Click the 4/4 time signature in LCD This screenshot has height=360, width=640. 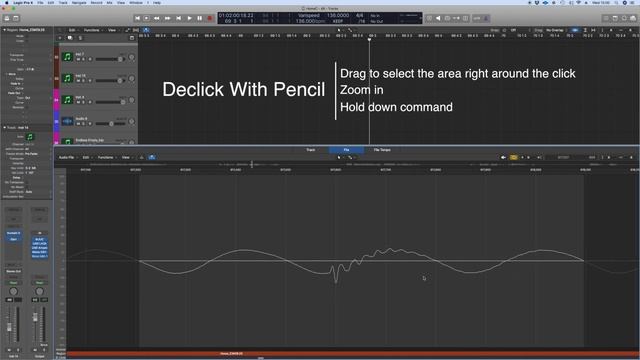tap(359, 16)
